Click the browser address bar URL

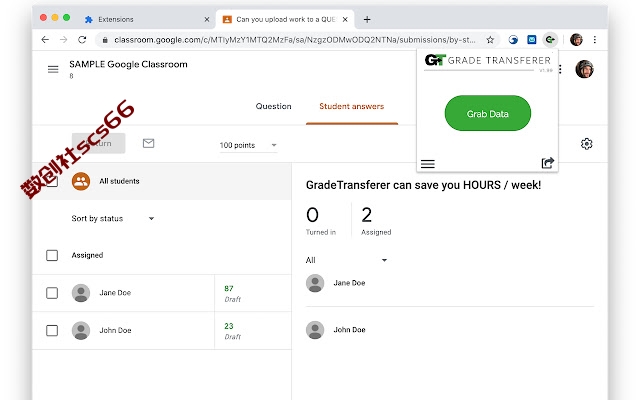pyautogui.click(x=295, y=40)
